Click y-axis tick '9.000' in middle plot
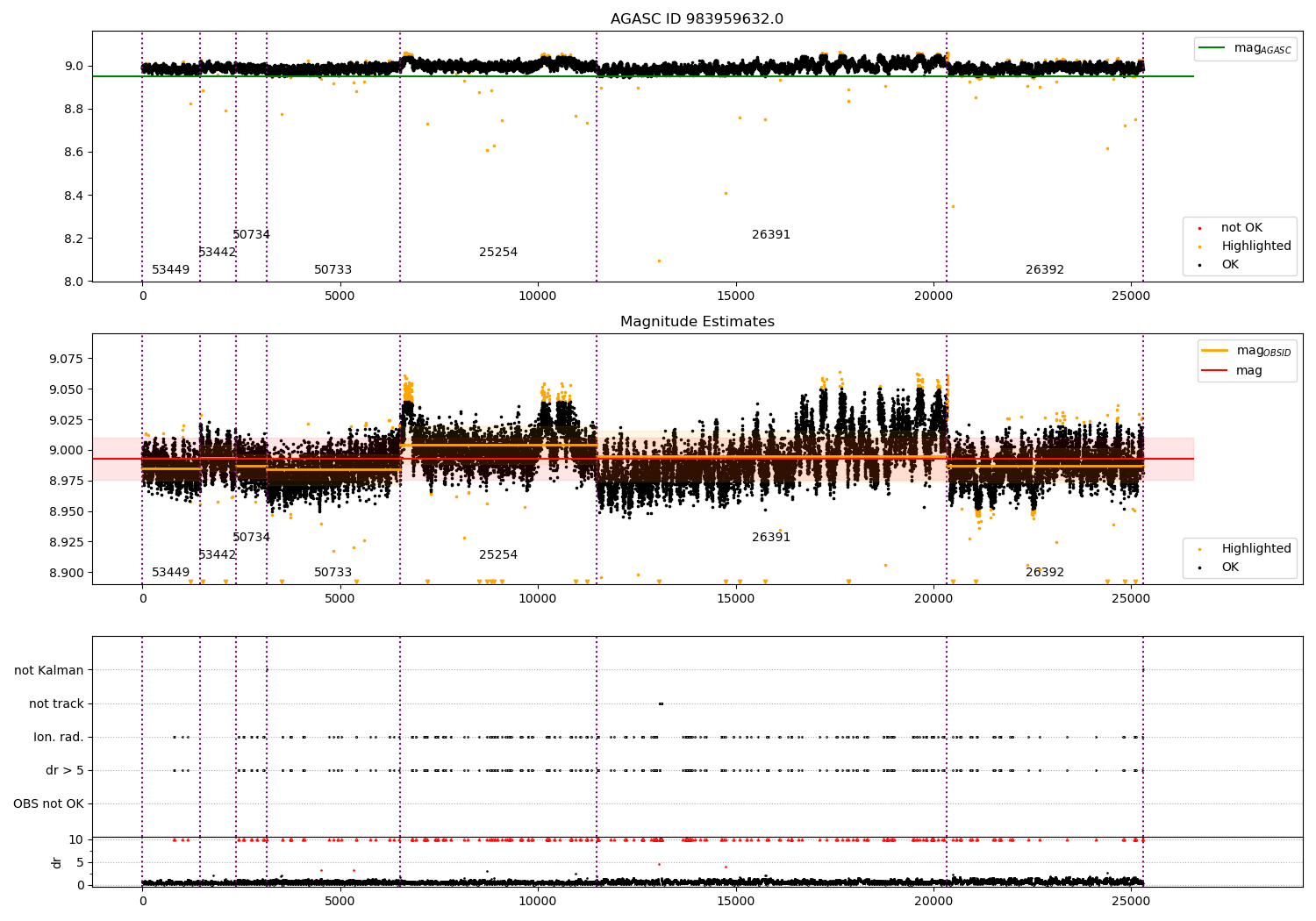 pyautogui.click(x=65, y=451)
